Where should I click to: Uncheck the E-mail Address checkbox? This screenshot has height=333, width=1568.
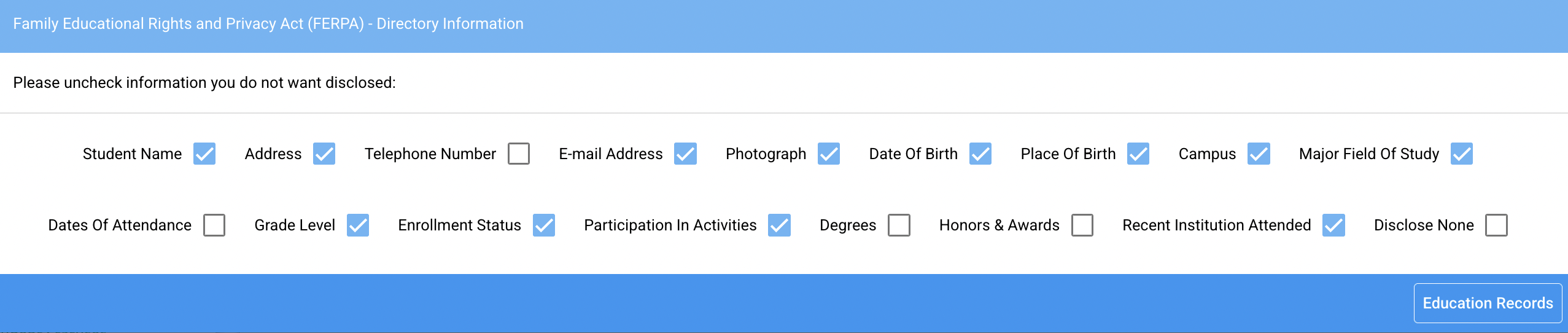685,154
